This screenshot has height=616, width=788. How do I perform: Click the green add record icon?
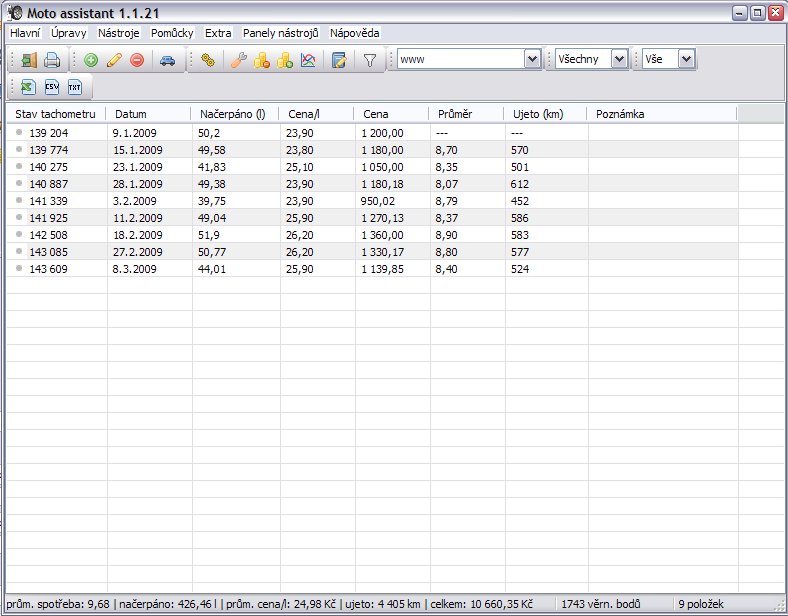pos(91,60)
